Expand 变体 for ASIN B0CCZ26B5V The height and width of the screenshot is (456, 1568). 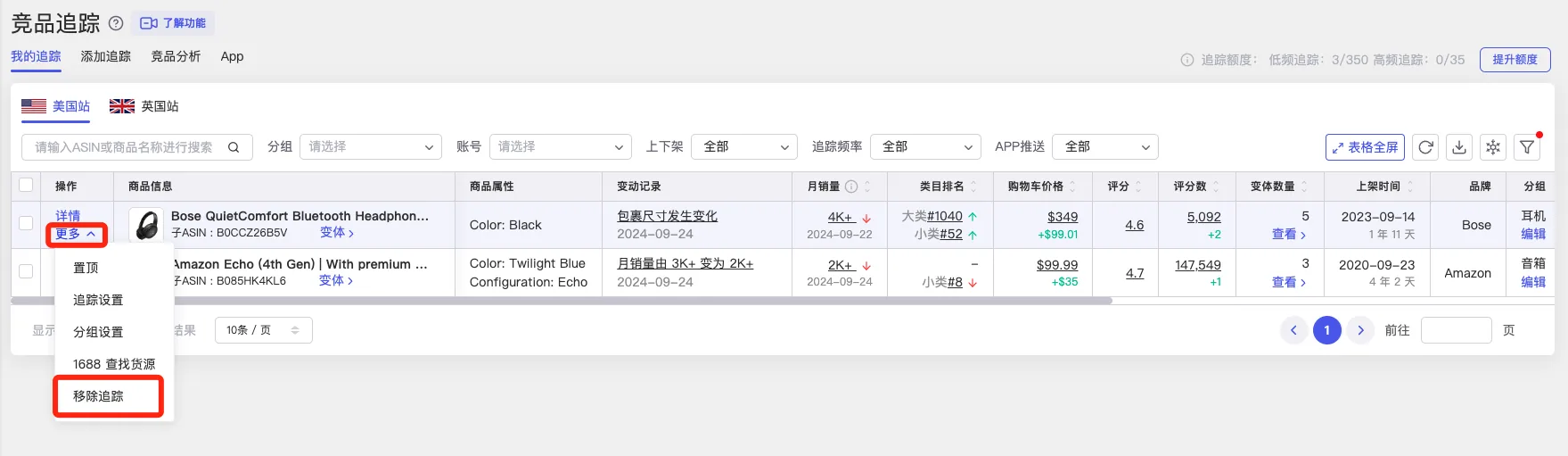click(337, 233)
